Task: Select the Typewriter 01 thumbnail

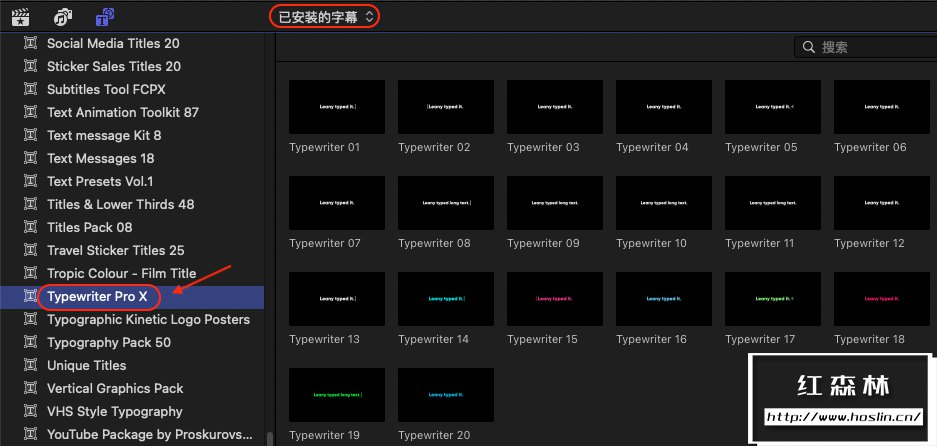Action: [337, 107]
